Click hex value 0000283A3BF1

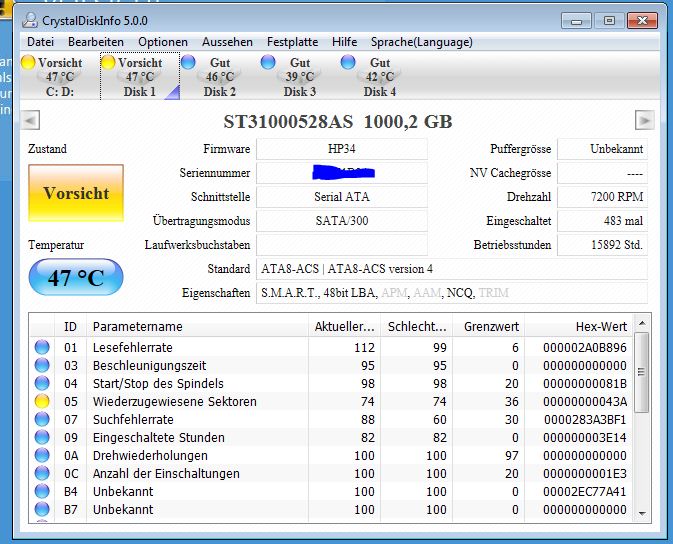pyautogui.click(x=585, y=419)
